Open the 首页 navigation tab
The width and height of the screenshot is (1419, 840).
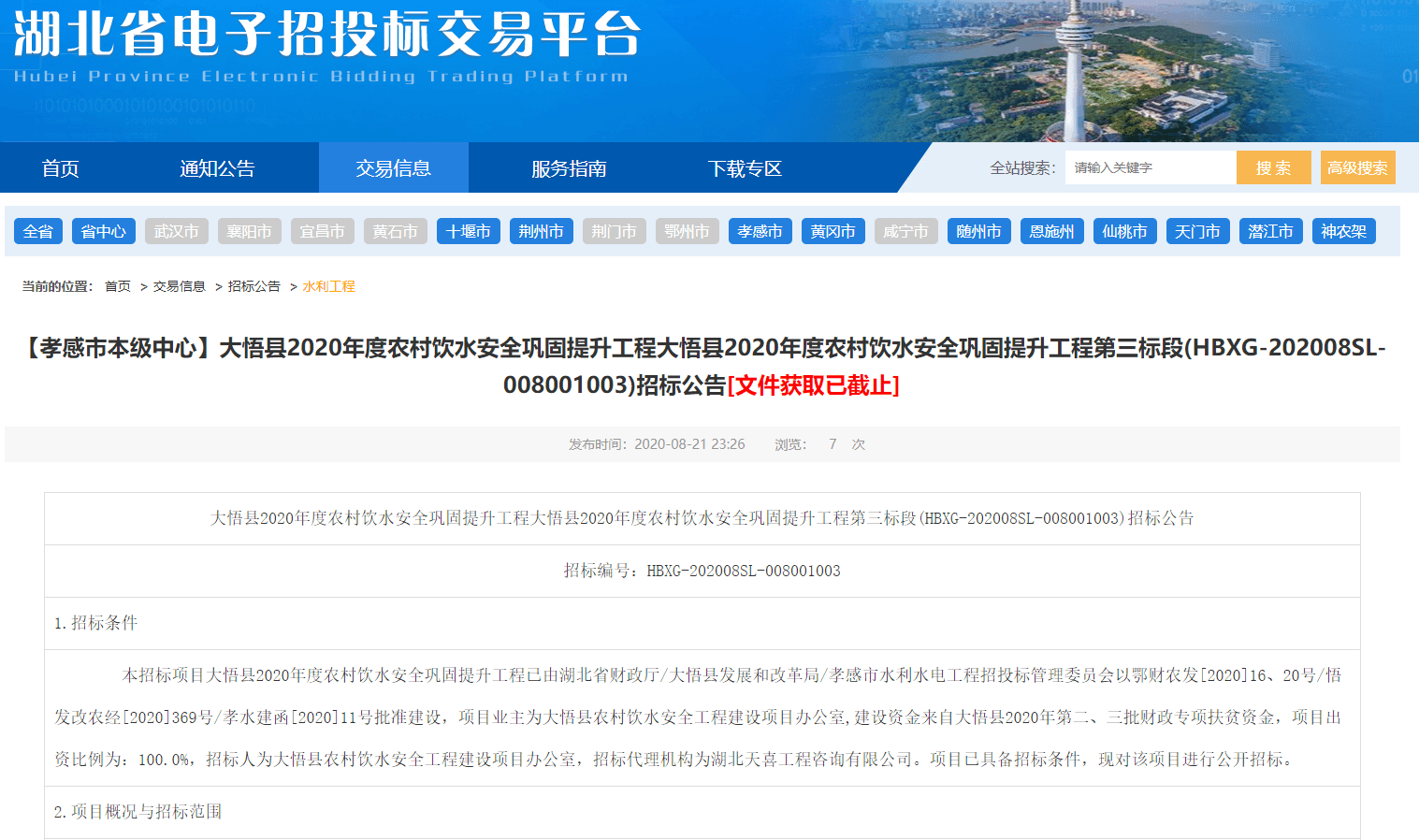[x=61, y=168]
